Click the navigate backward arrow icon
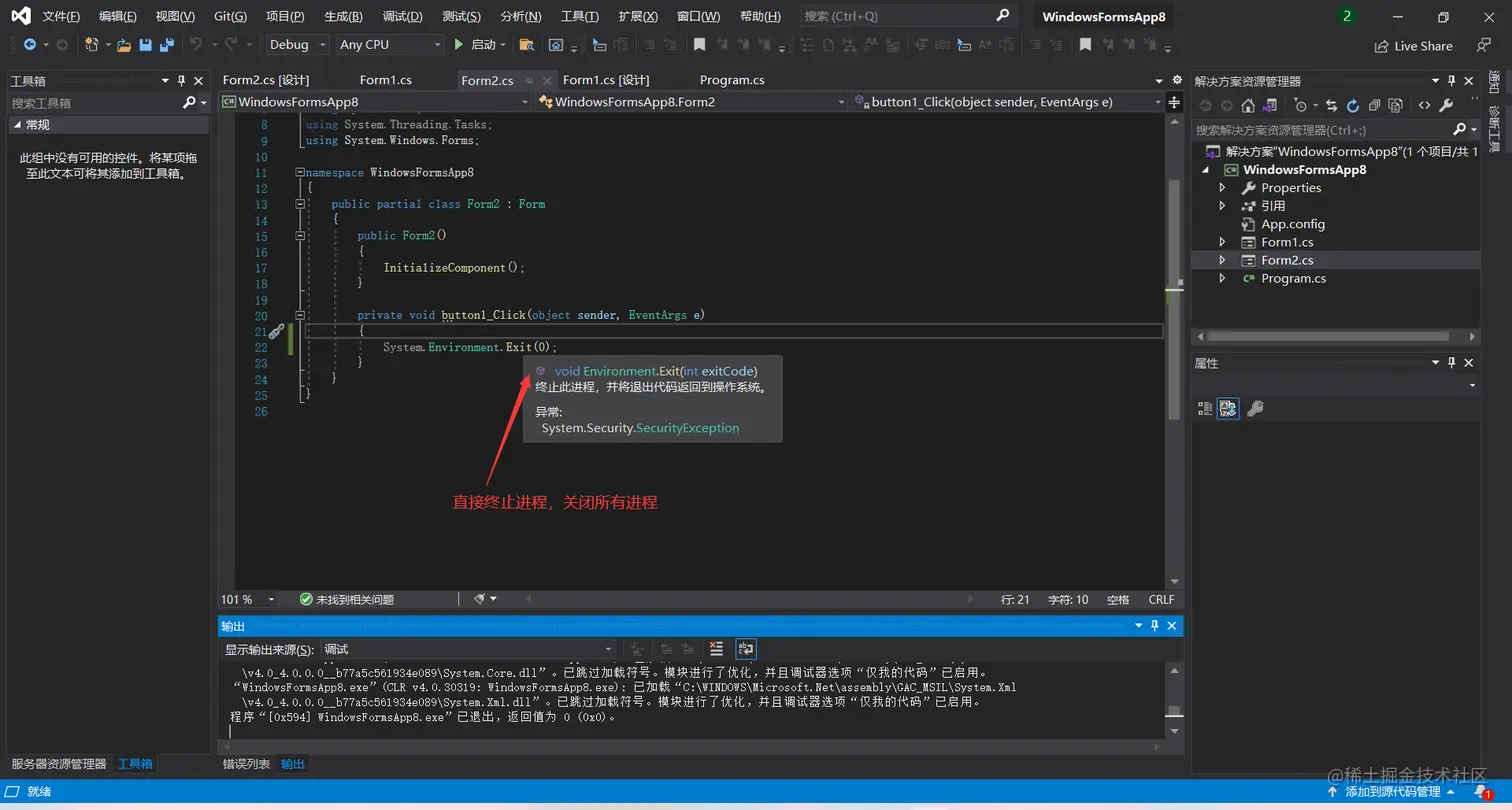The height and width of the screenshot is (810, 1512). click(30, 44)
